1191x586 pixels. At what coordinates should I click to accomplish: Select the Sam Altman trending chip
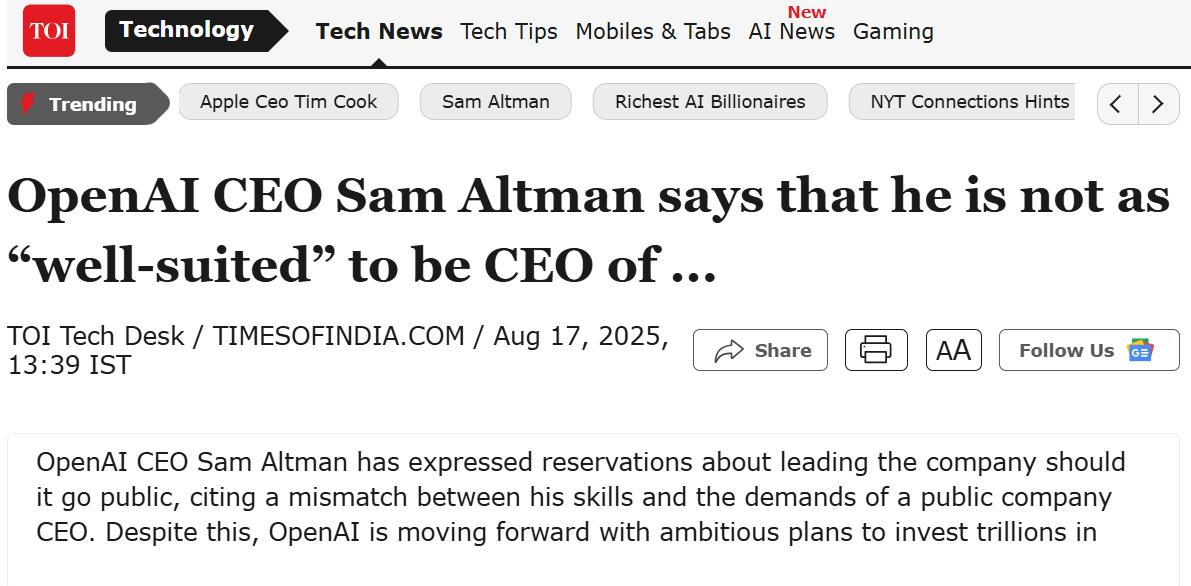coord(496,102)
